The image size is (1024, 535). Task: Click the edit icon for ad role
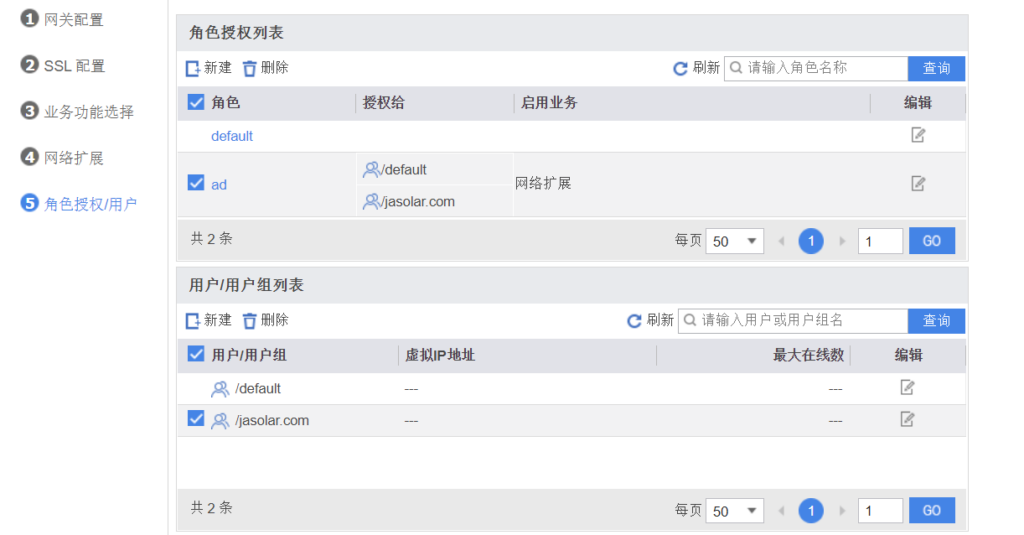[917, 183]
